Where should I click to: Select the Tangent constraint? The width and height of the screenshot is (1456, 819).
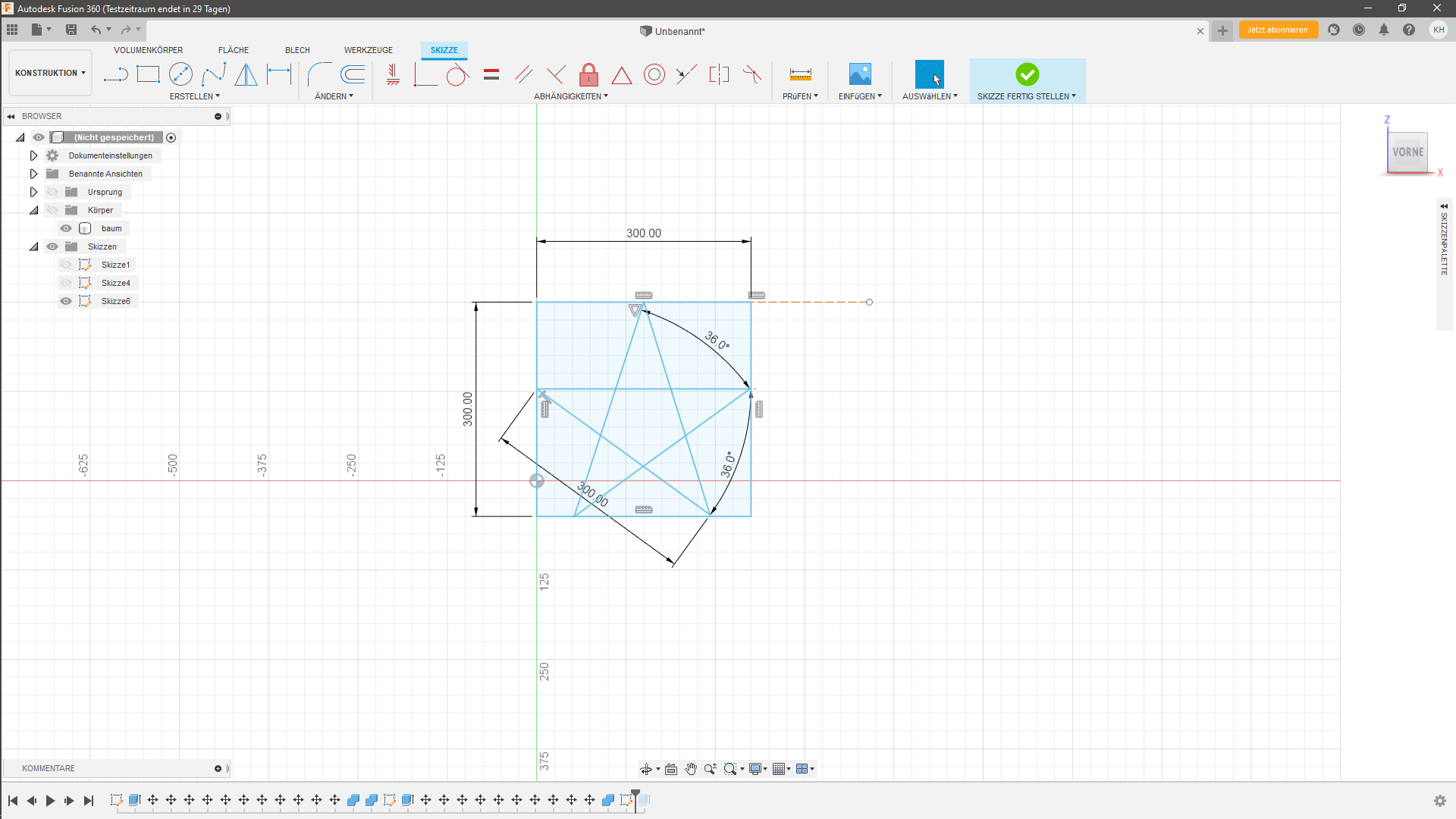(x=457, y=74)
